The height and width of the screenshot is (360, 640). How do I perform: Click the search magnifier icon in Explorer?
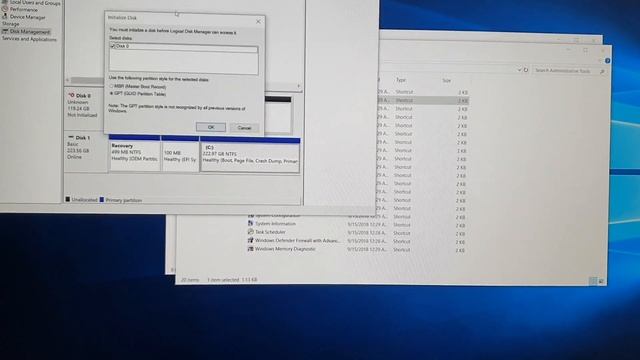(602, 71)
